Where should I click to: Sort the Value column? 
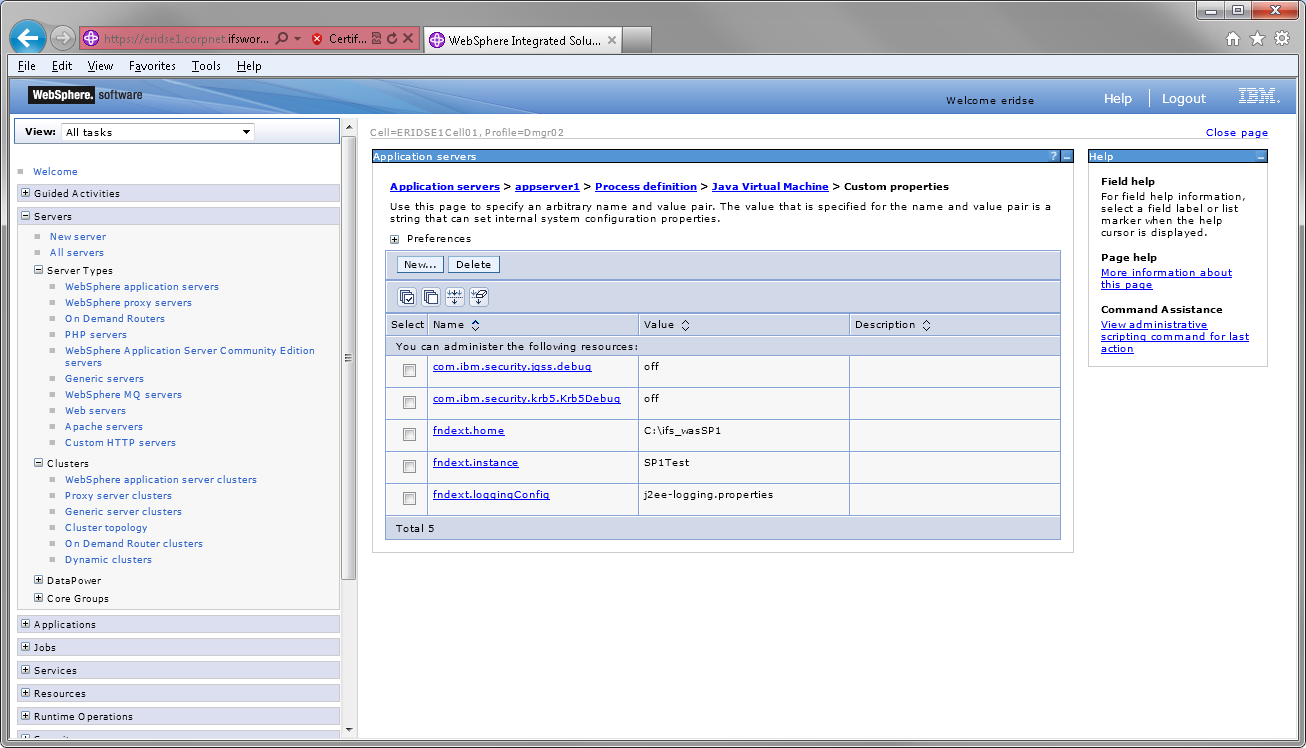(x=685, y=325)
